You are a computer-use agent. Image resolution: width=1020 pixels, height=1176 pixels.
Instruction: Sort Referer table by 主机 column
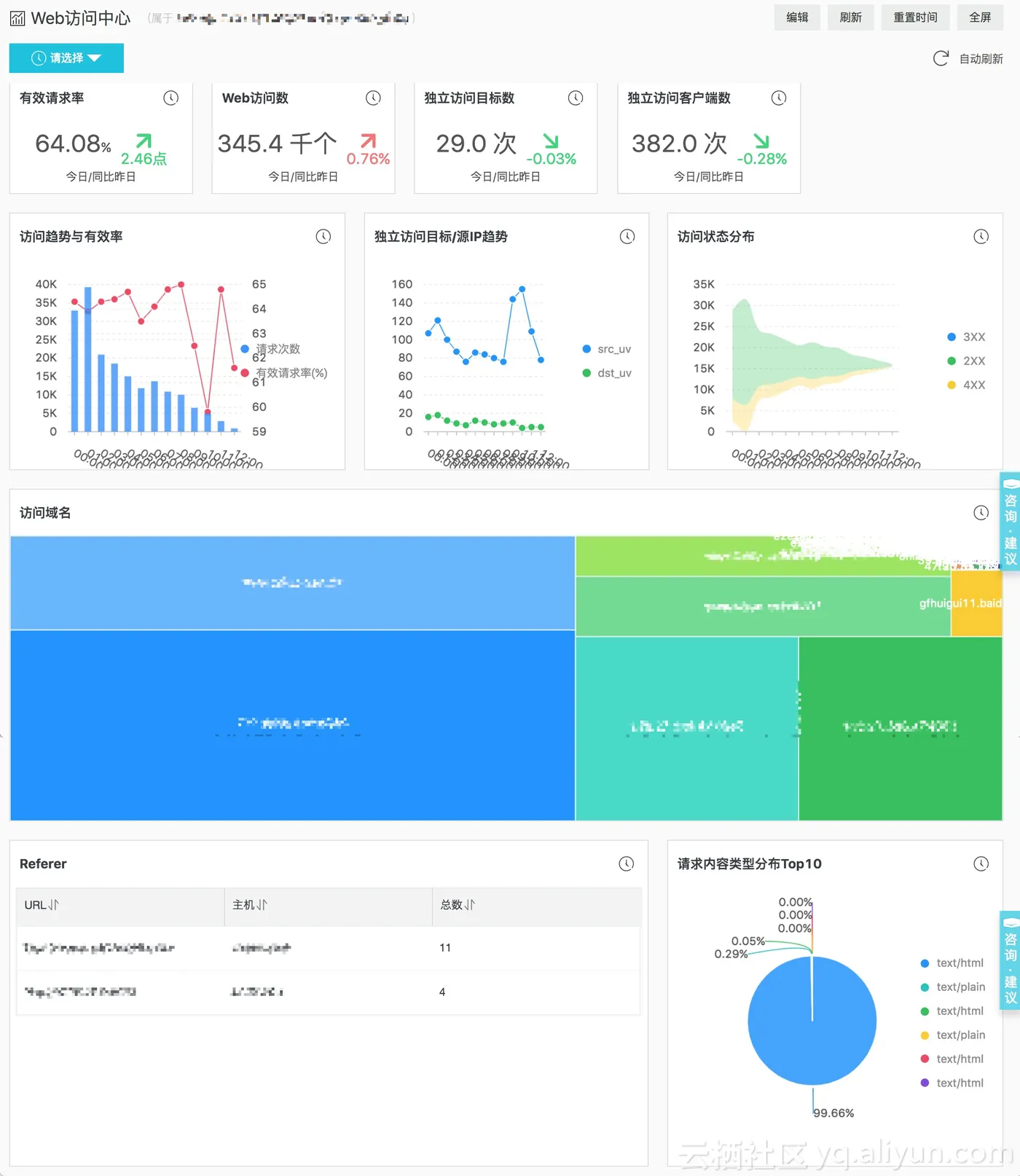[x=262, y=905]
